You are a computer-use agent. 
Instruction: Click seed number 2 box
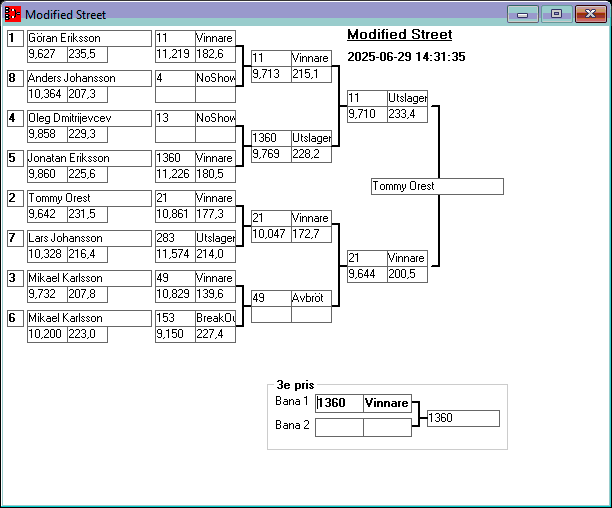click(x=15, y=198)
